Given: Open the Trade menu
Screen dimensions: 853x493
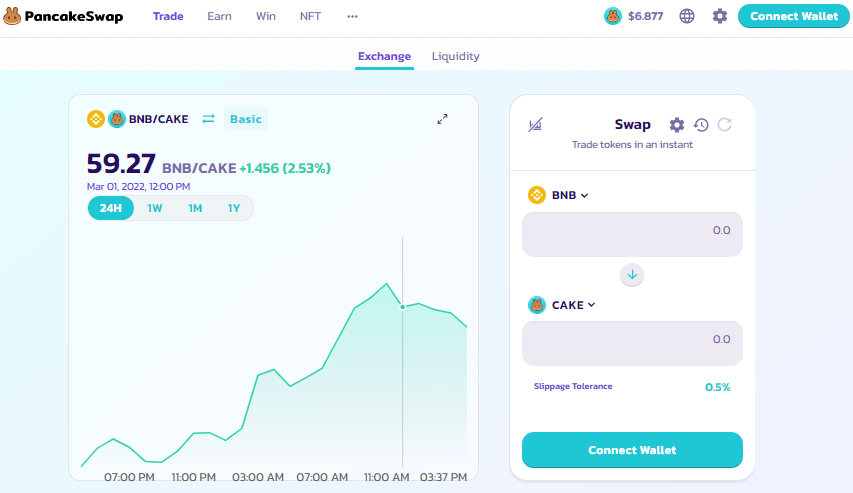Looking at the screenshot, I should coord(168,16).
